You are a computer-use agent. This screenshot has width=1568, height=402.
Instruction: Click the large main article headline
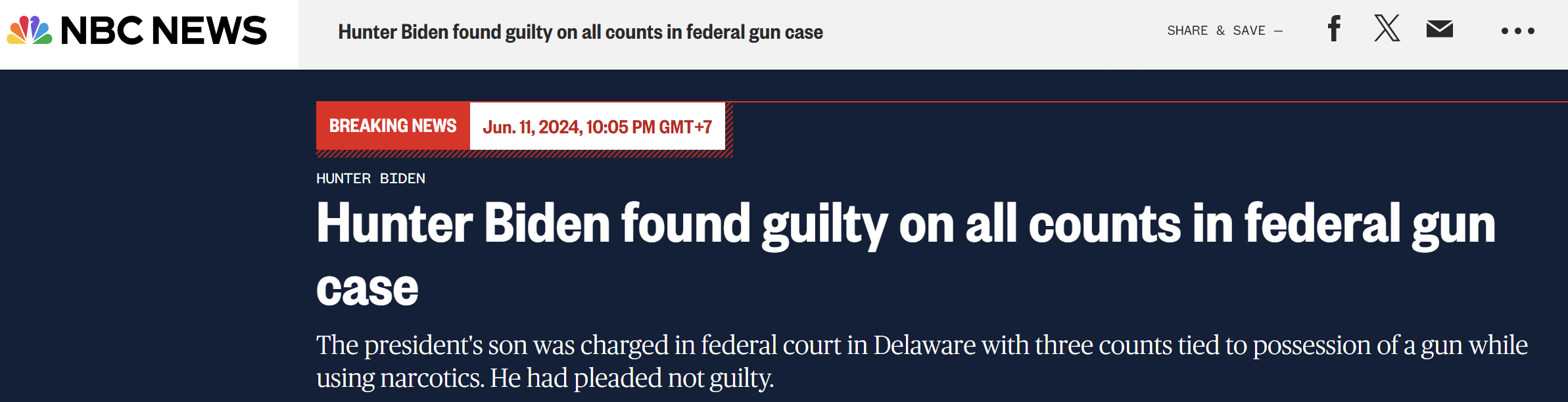tap(905, 225)
